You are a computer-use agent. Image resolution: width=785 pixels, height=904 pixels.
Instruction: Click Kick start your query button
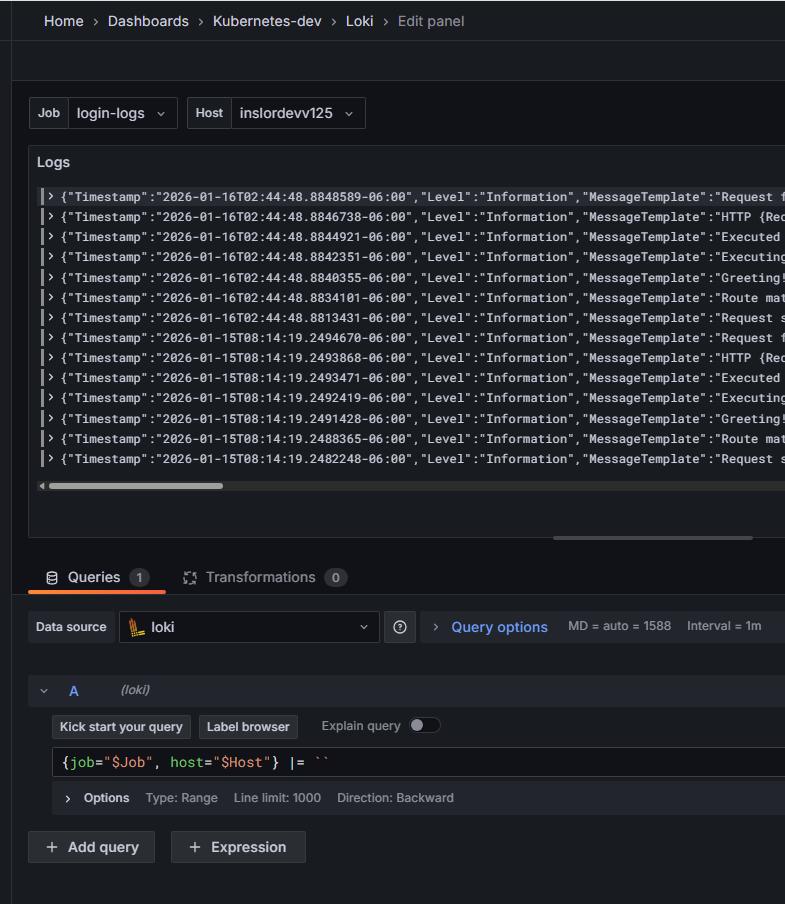click(121, 726)
